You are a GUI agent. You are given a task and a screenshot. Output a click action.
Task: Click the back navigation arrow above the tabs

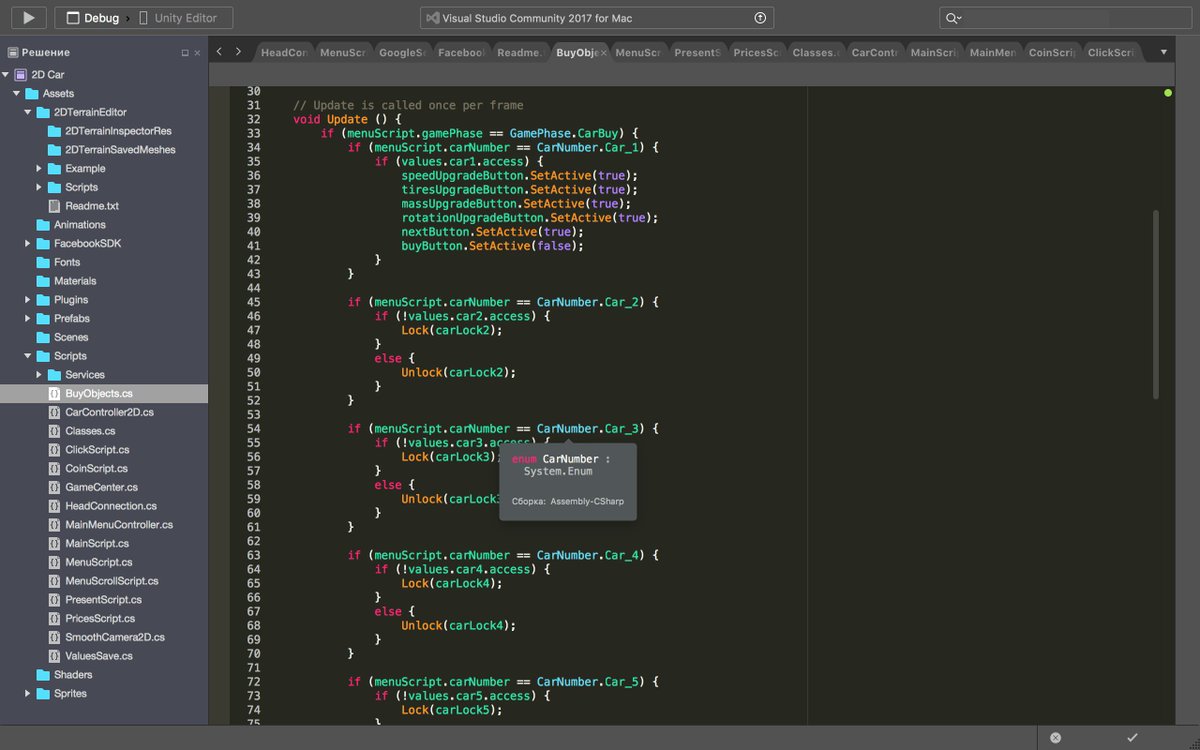tap(219, 50)
